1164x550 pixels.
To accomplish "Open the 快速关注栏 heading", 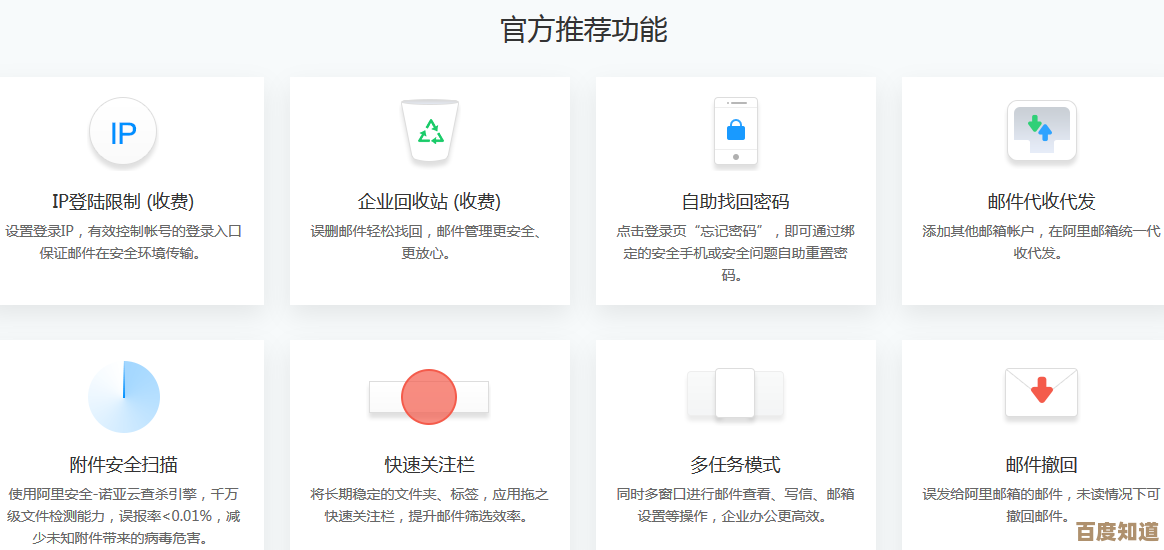I will 430,465.
